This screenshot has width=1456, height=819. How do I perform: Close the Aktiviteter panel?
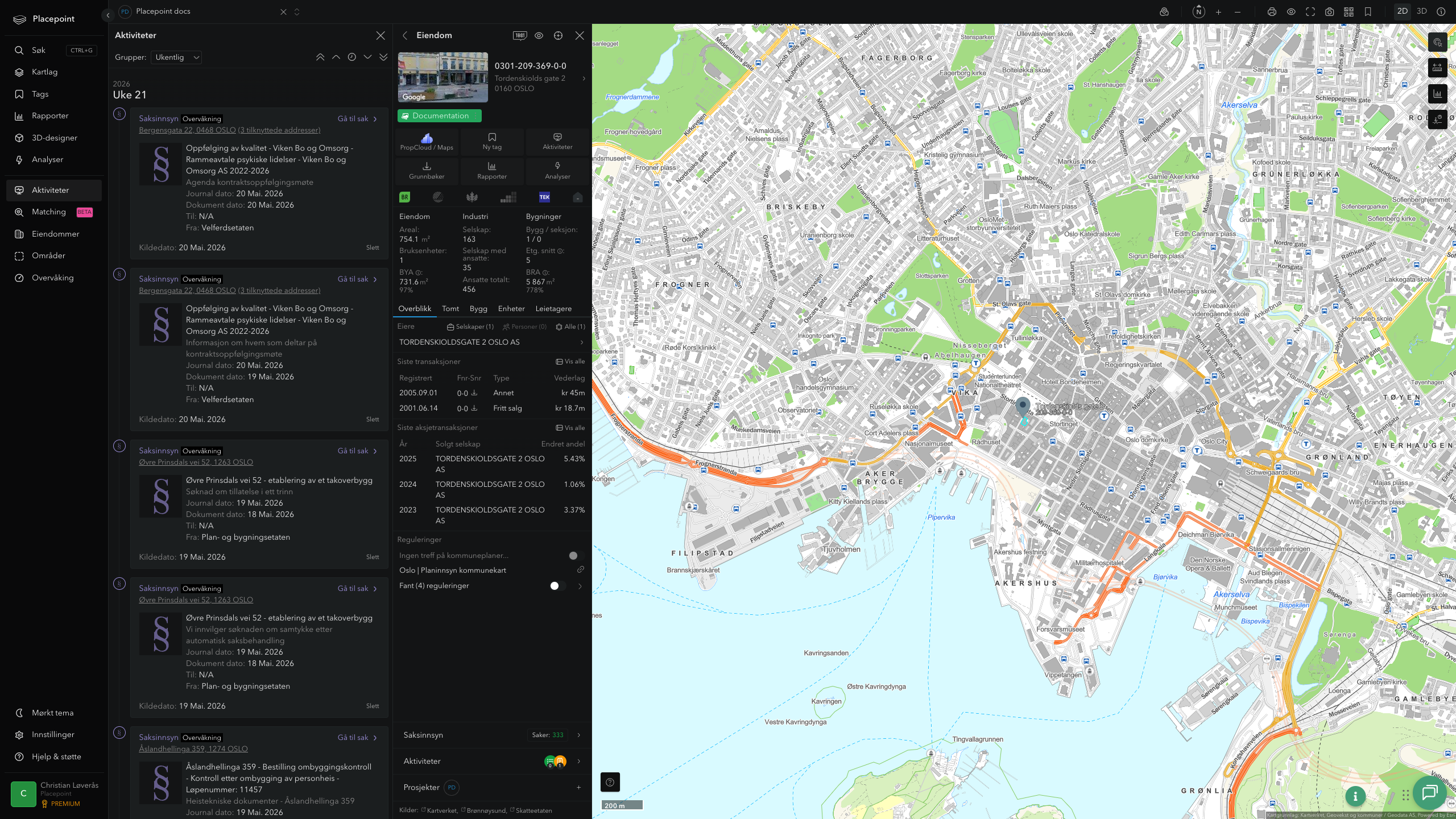pyautogui.click(x=380, y=35)
